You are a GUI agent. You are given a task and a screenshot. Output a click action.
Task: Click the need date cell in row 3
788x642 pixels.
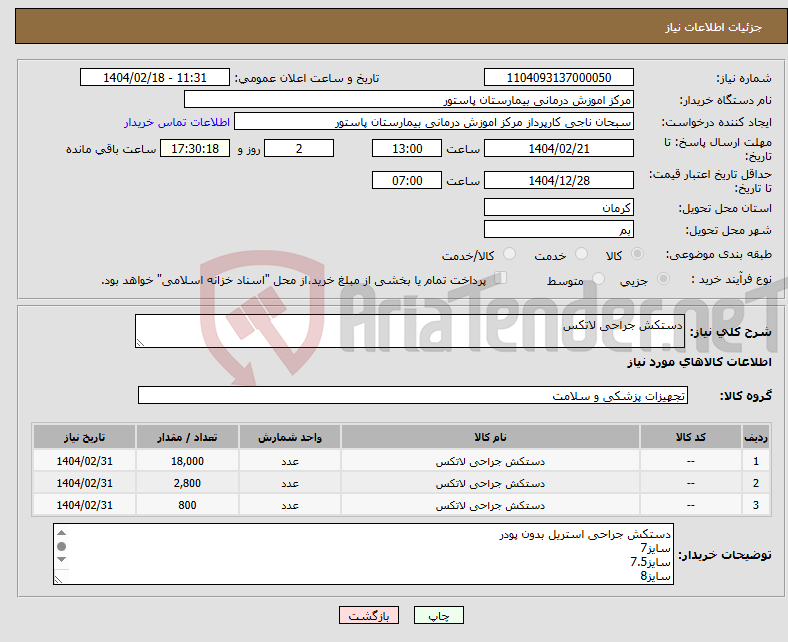[84, 505]
